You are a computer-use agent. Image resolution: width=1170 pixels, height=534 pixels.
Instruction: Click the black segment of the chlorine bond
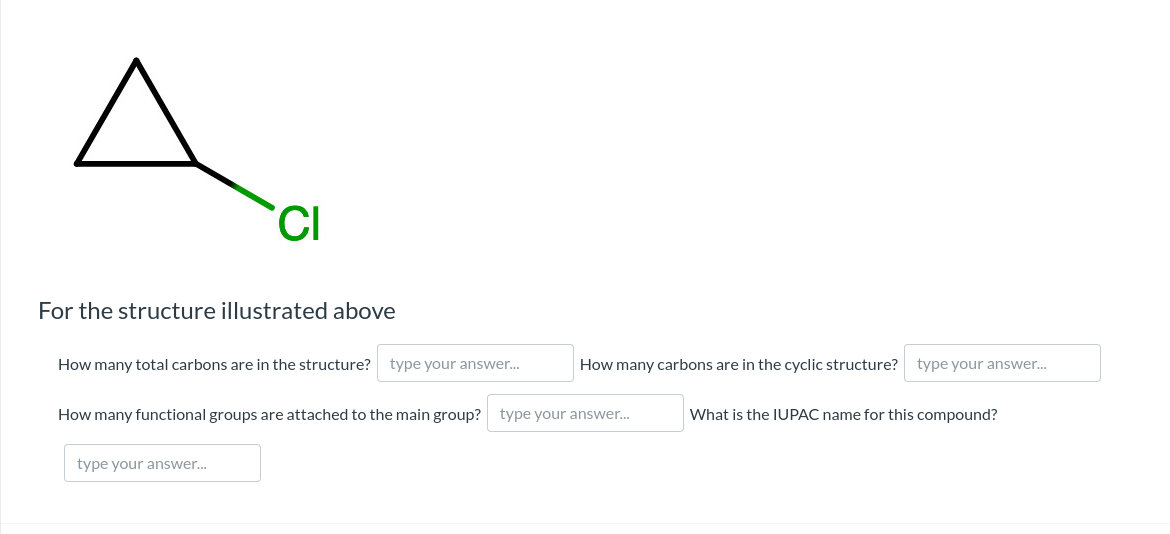214,174
